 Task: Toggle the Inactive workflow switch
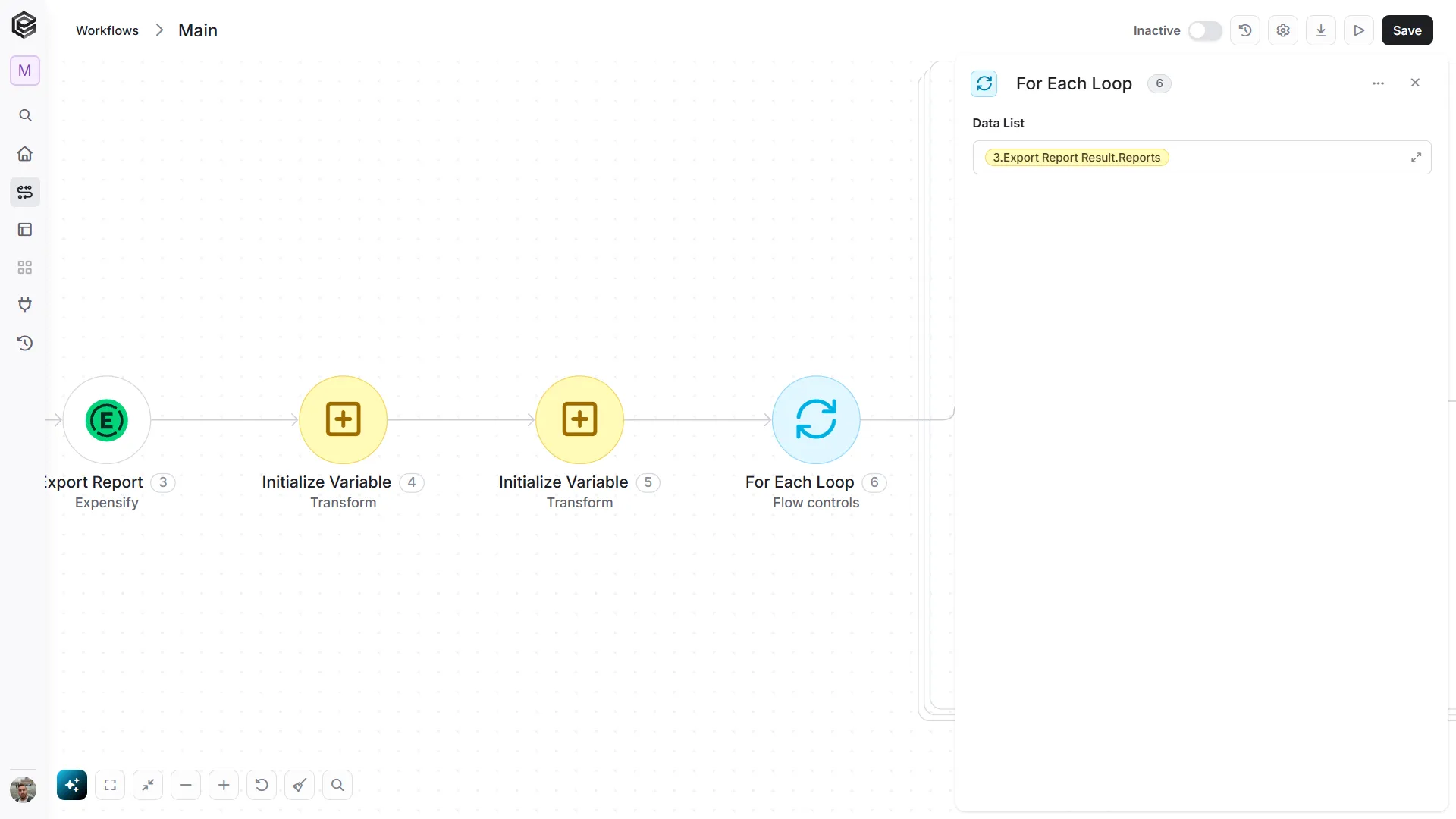point(1205,30)
